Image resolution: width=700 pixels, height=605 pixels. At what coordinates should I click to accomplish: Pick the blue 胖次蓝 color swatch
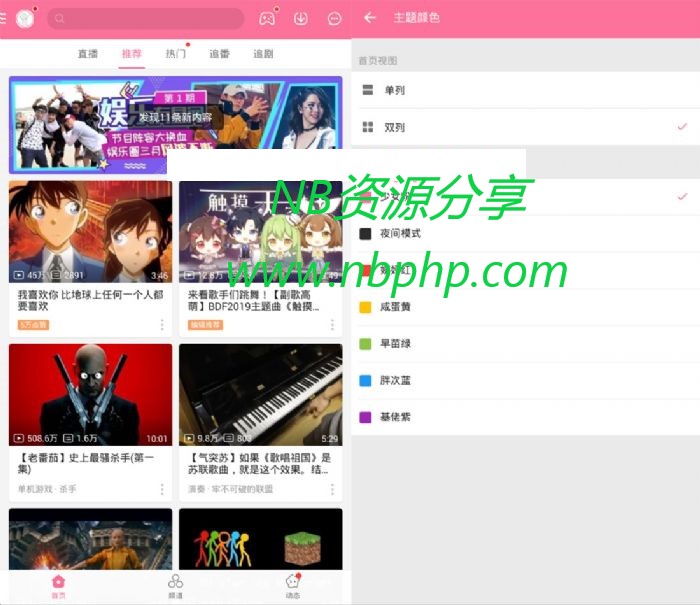coord(365,380)
